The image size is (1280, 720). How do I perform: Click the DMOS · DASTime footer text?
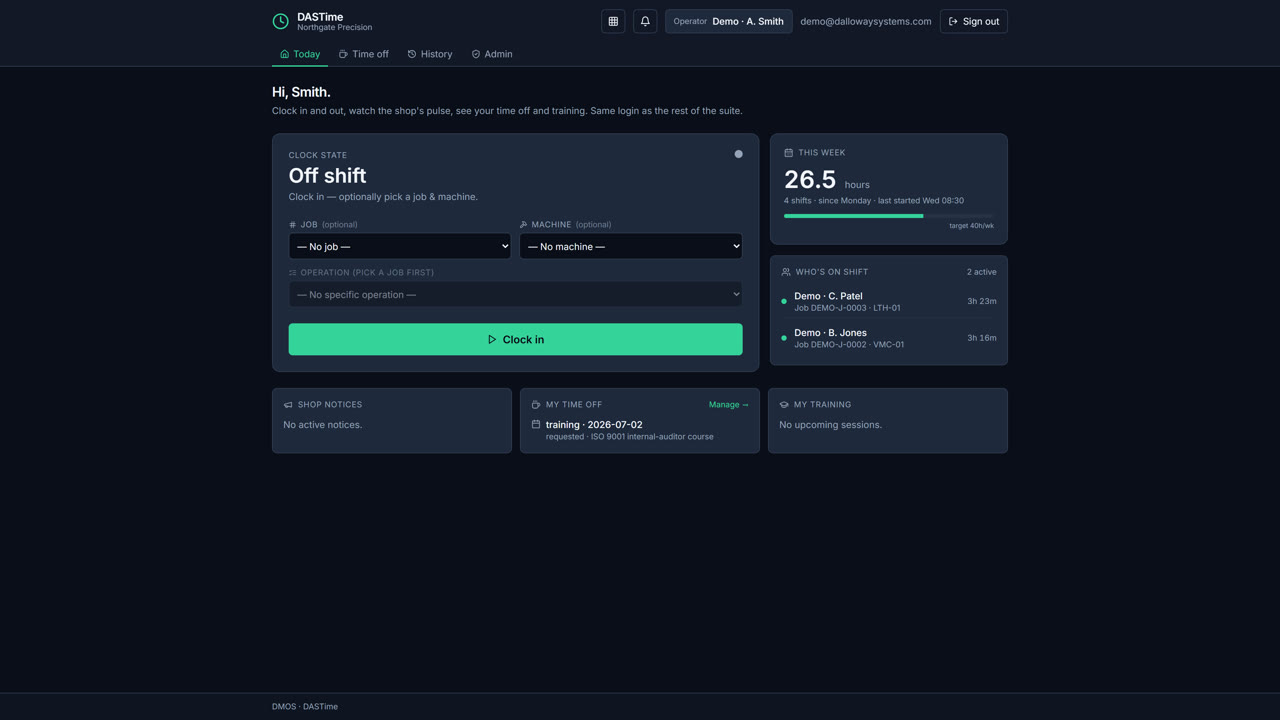point(305,707)
